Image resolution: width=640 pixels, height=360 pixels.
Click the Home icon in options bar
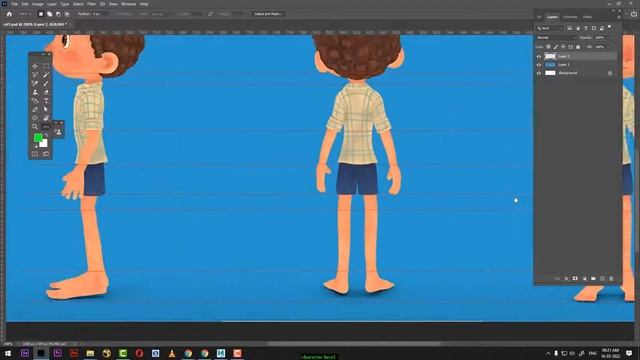coord(9,14)
